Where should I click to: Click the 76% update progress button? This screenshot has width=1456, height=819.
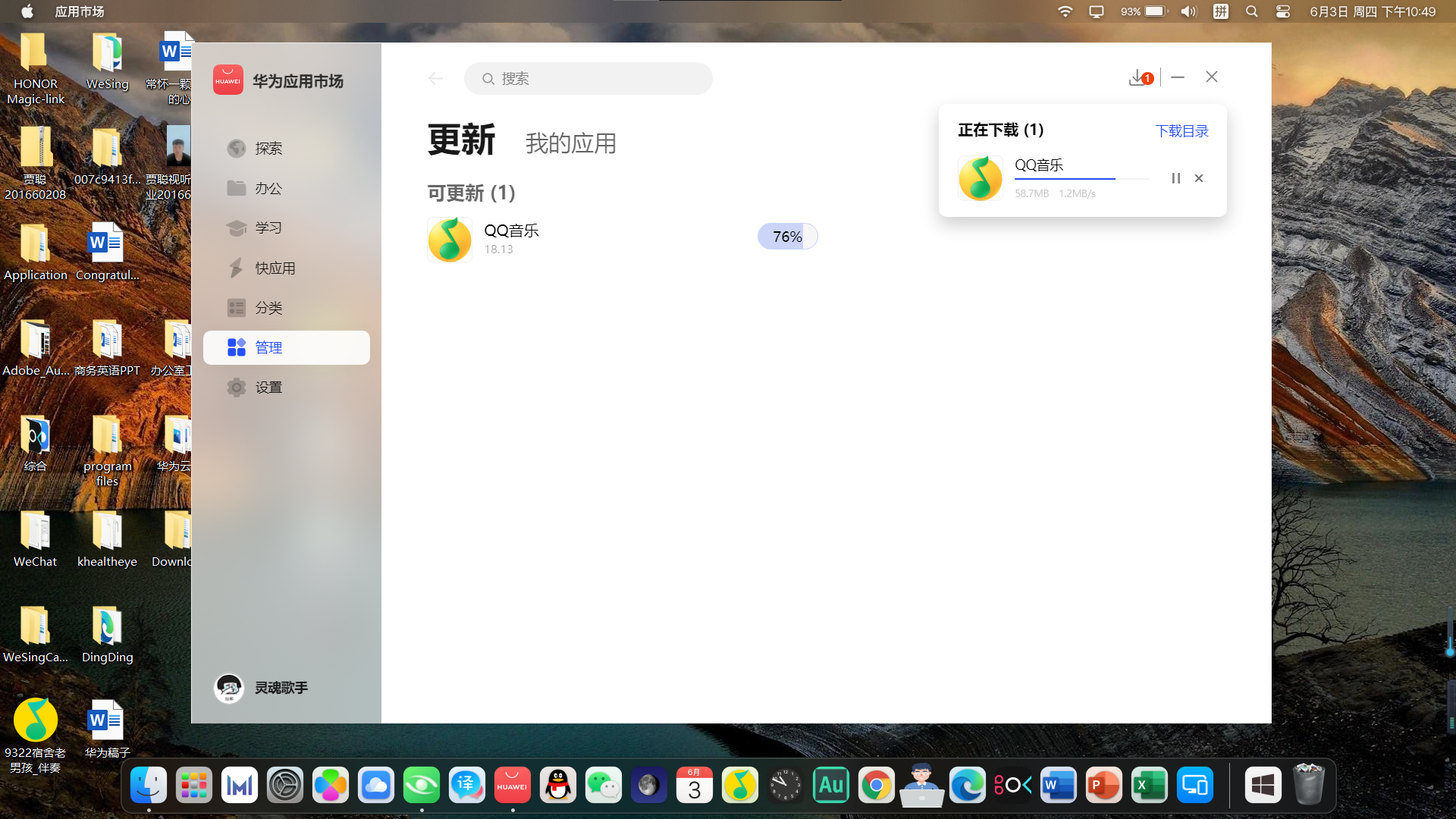point(787,237)
